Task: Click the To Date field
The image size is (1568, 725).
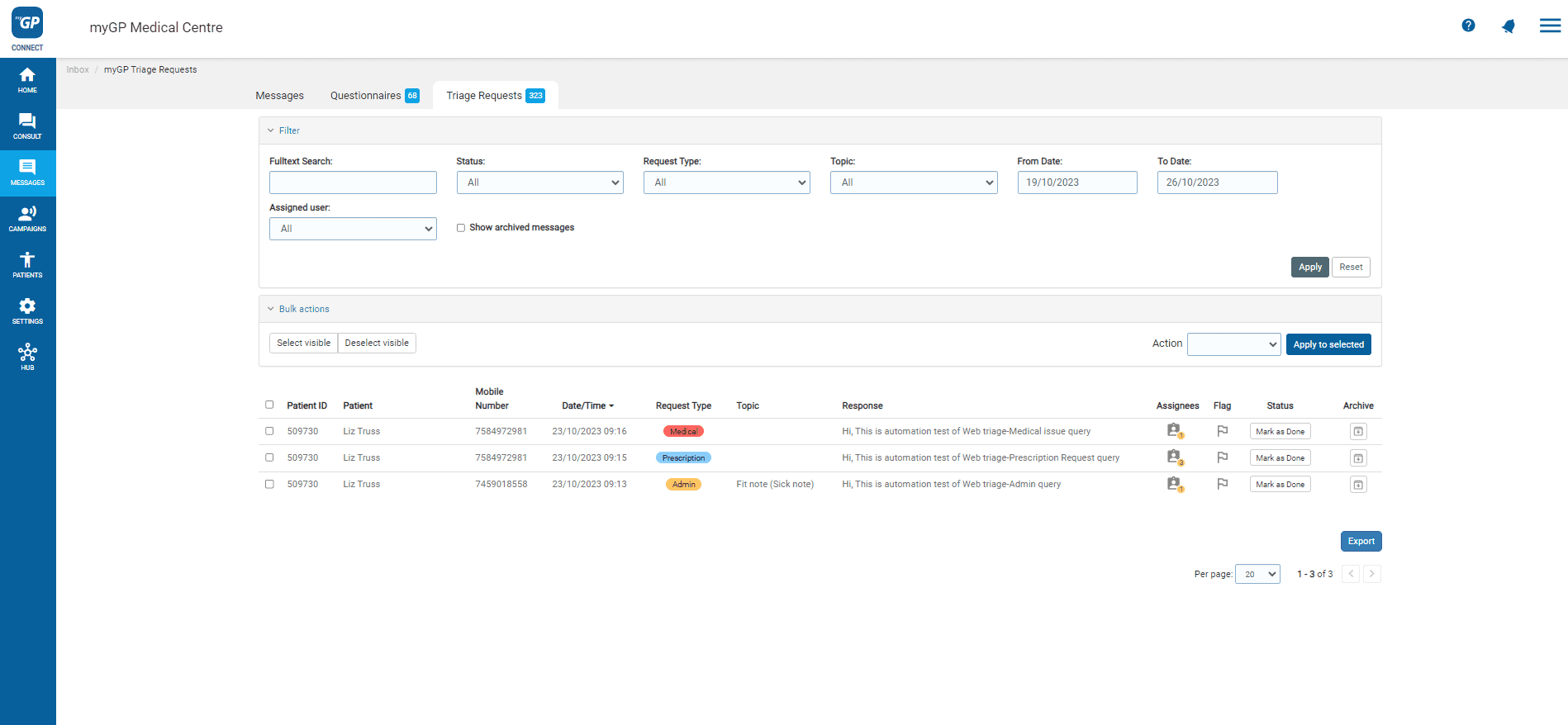Action: 1218,182
